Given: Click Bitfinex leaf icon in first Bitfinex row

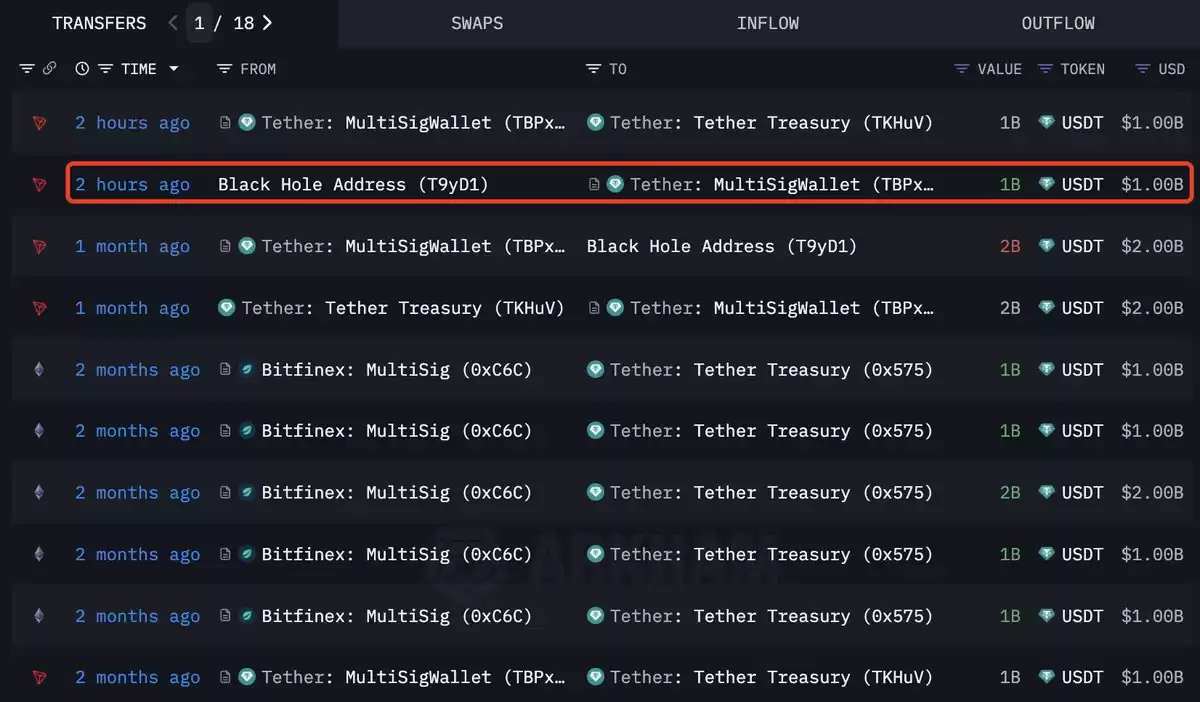Looking at the screenshot, I should [x=246, y=370].
